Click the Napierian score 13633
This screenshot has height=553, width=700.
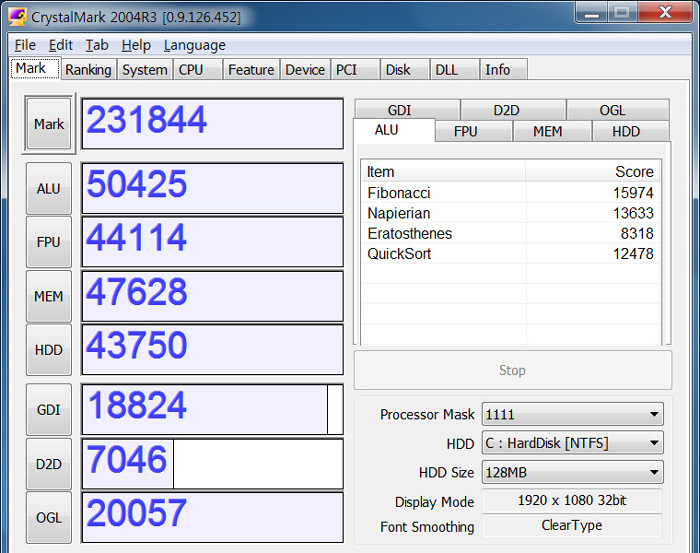[x=633, y=213]
